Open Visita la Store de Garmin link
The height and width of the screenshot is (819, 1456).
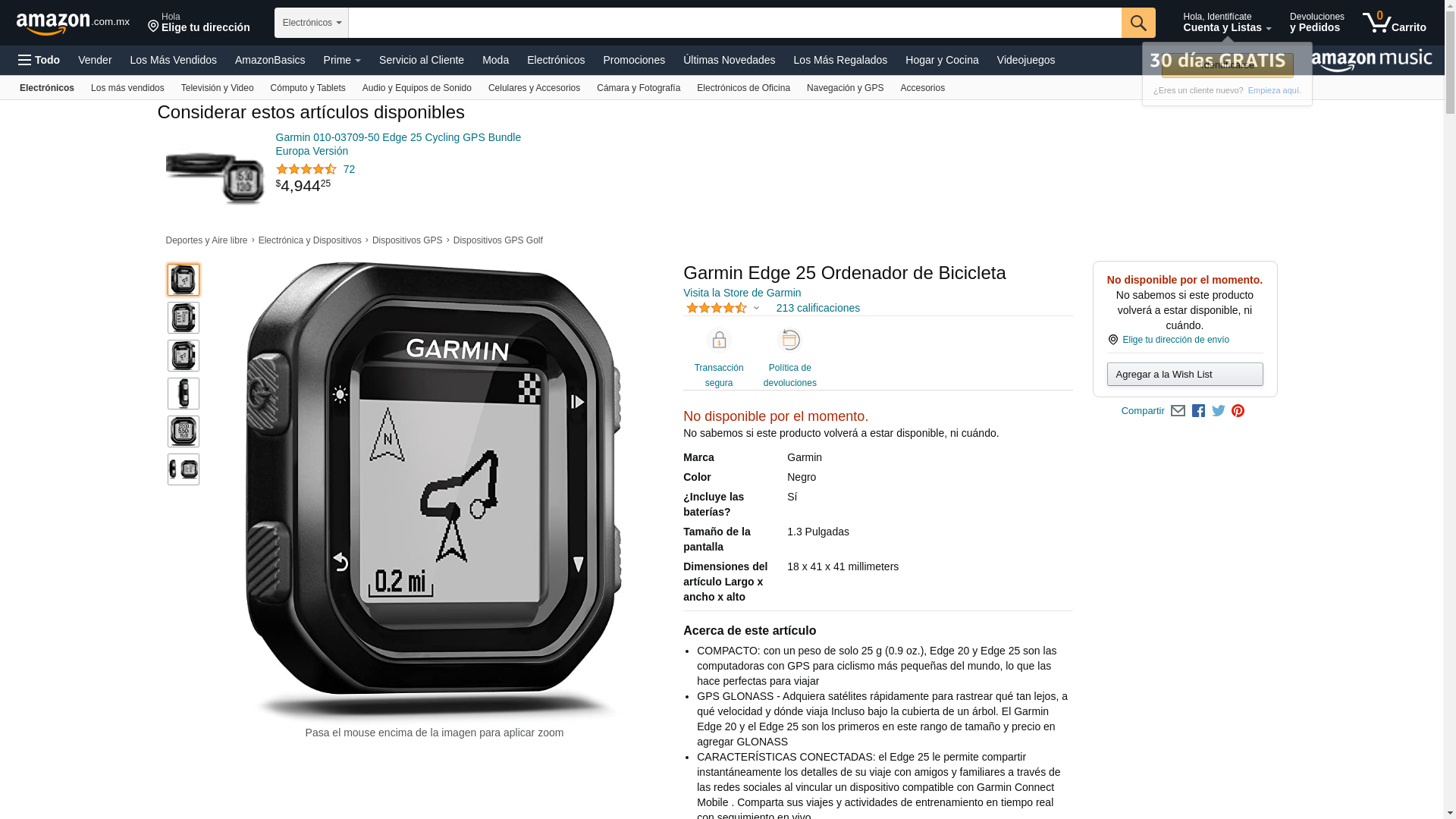click(x=742, y=293)
